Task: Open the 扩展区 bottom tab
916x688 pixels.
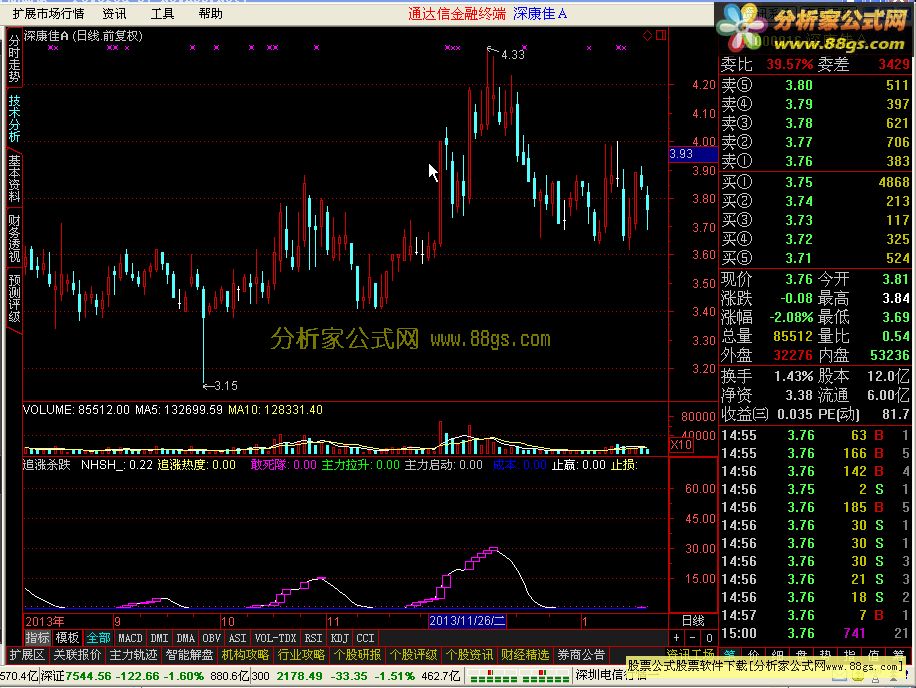Action: (26, 655)
